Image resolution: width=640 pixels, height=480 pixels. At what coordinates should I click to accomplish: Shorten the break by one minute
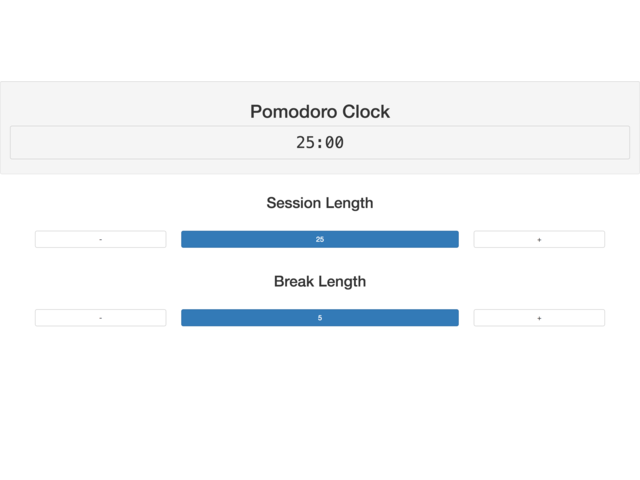tap(100, 318)
